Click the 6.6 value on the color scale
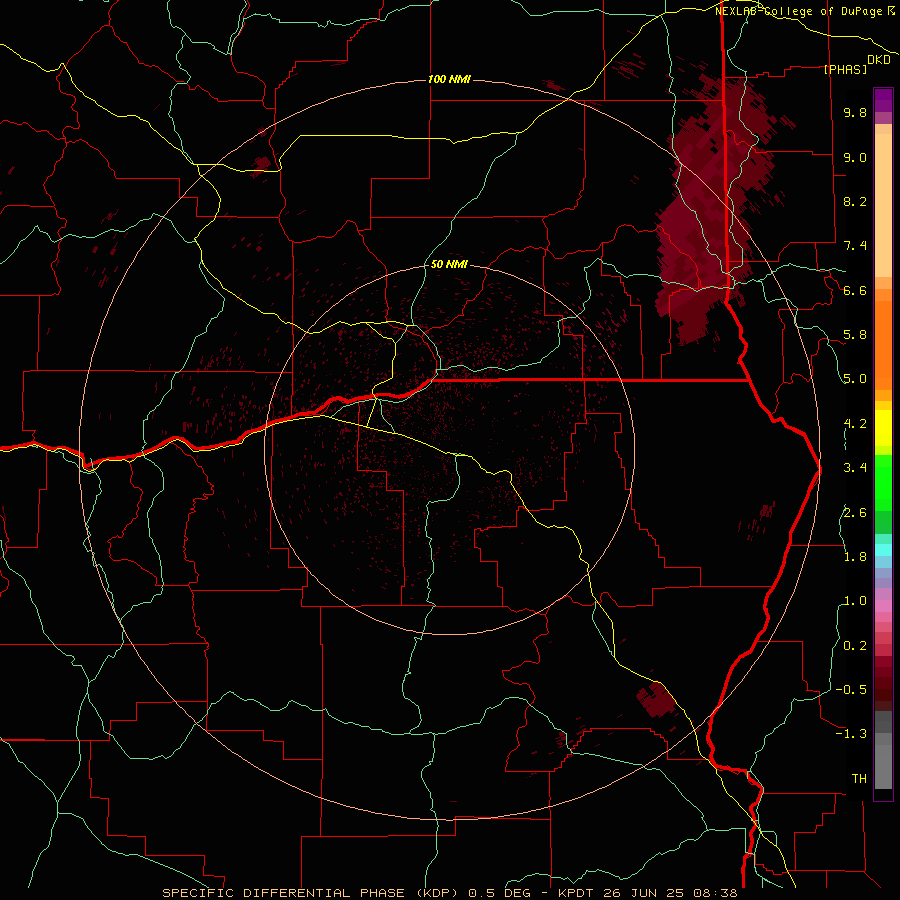This screenshot has width=900, height=900. tap(855, 290)
